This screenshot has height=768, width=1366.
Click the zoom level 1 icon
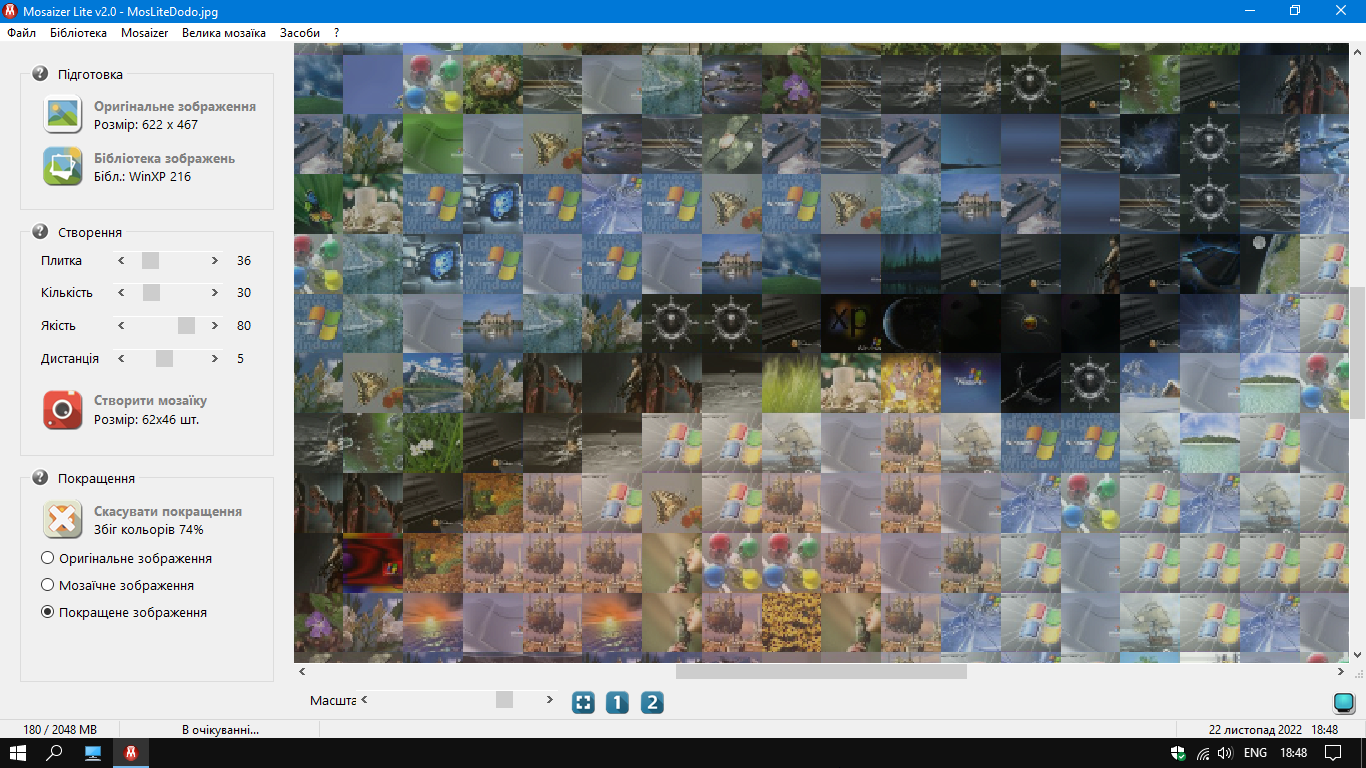click(617, 702)
